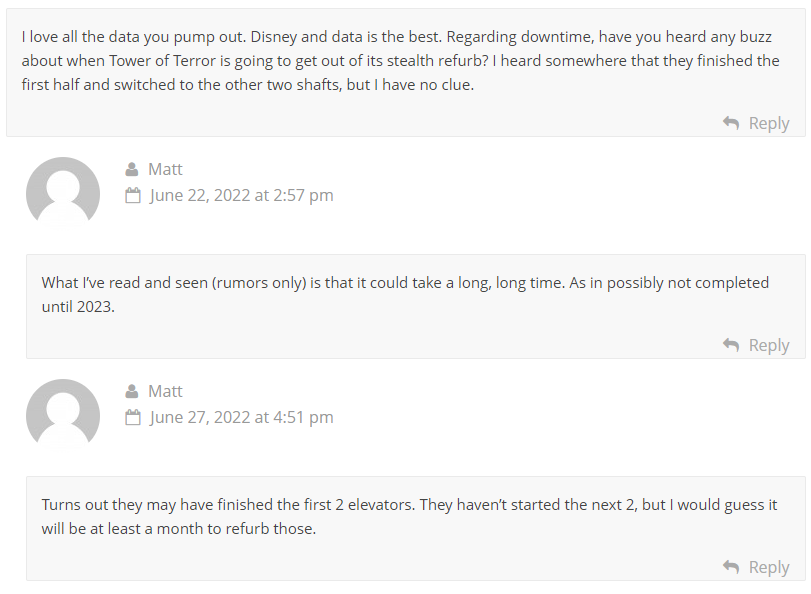
Task: Click Matt's avatar on June 27 comment
Action: click(x=63, y=414)
